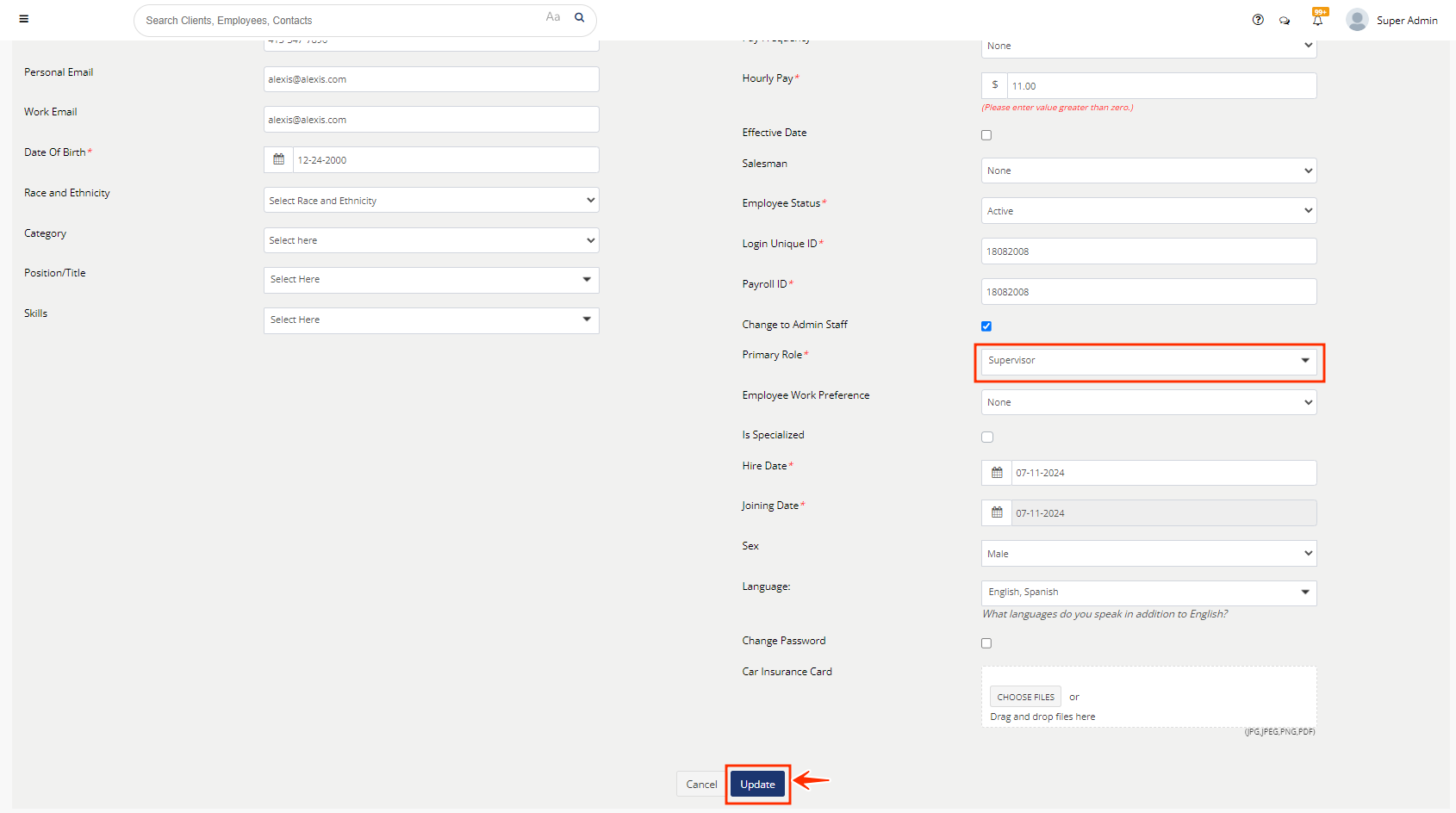
Task: Expand the Language multi-select dropdown
Action: tap(1148, 593)
